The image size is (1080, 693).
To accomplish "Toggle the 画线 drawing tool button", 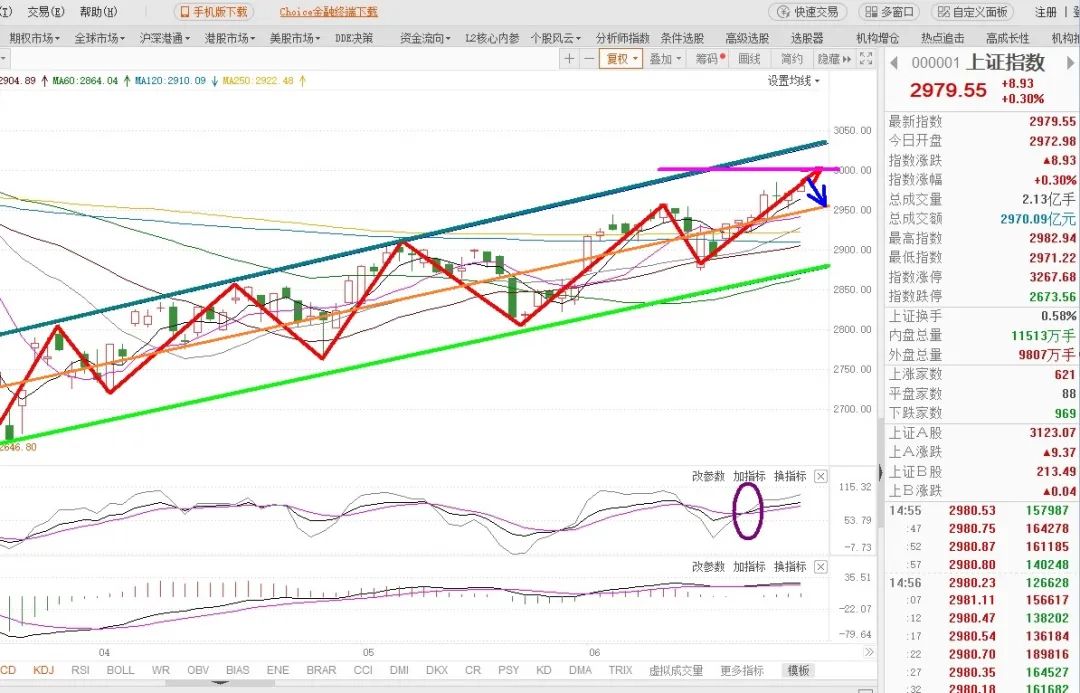I will coord(749,59).
